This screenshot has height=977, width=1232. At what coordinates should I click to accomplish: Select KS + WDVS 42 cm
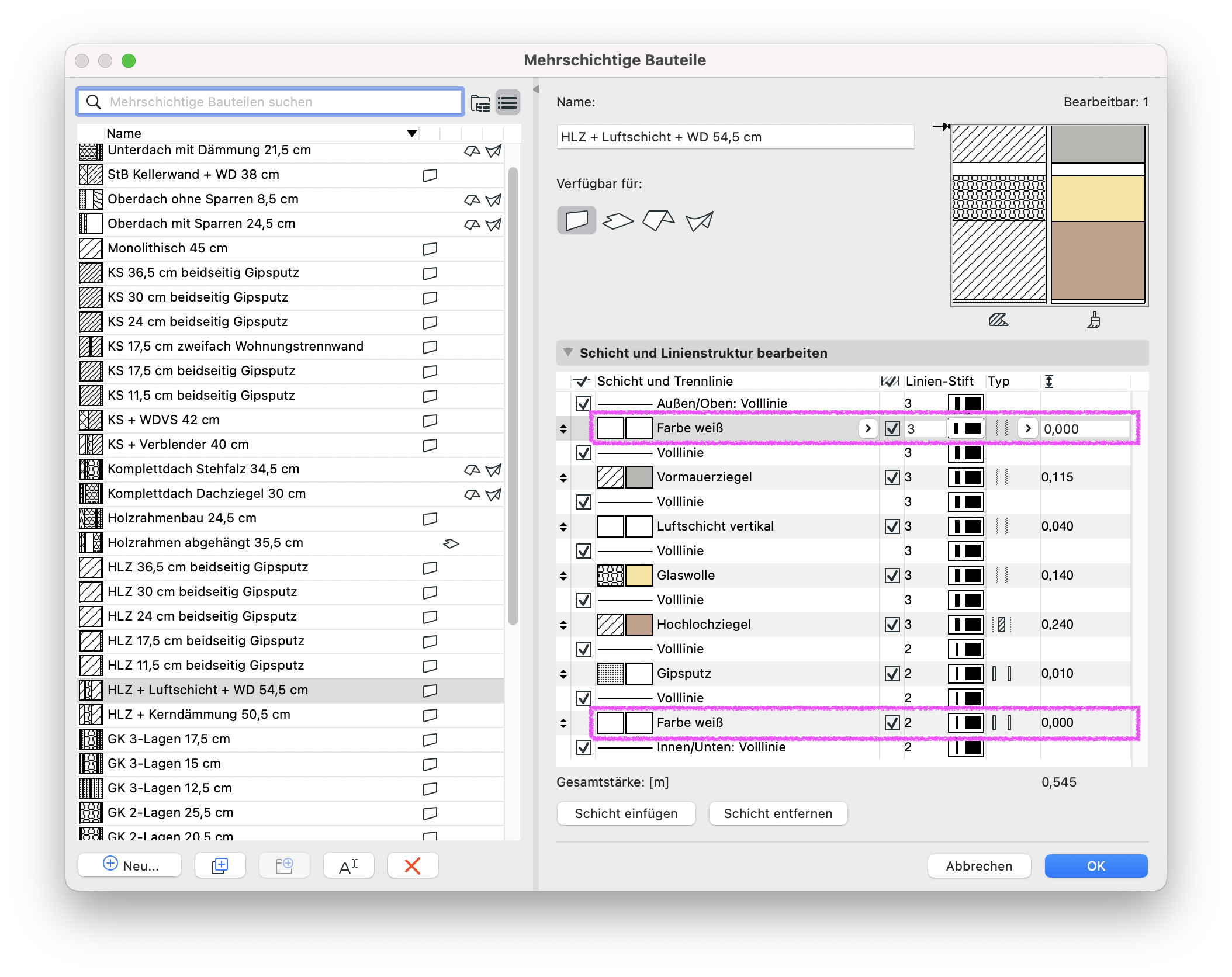290,420
